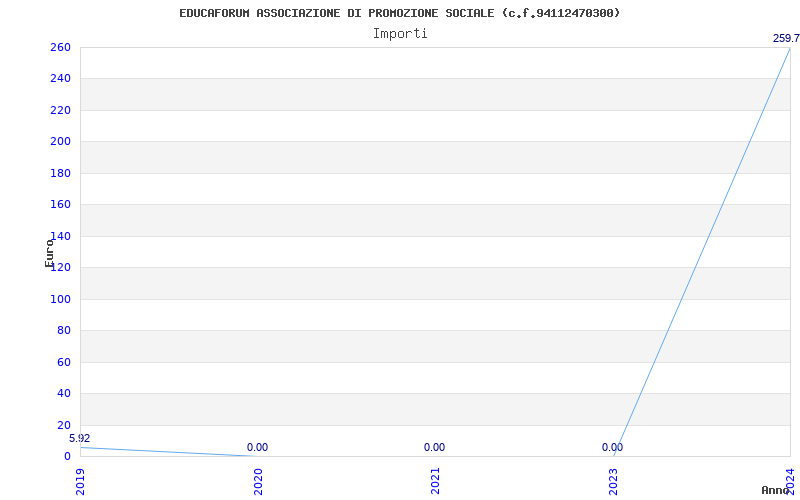Click the declining line segment from 2019 to 2020
The width and height of the screenshot is (800, 500).
[168, 452]
